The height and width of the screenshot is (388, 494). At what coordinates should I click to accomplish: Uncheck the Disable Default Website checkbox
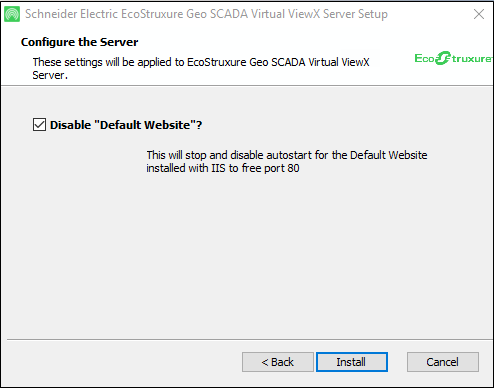click(39, 125)
